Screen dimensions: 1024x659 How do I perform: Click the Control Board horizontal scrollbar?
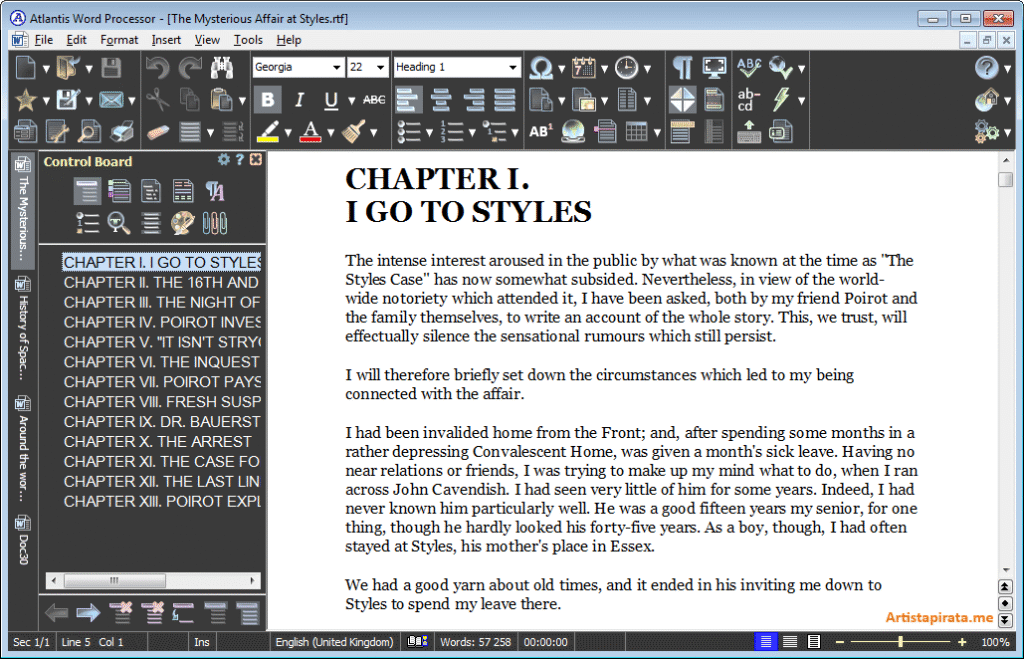pyautogui.click(x=153, y=581)
